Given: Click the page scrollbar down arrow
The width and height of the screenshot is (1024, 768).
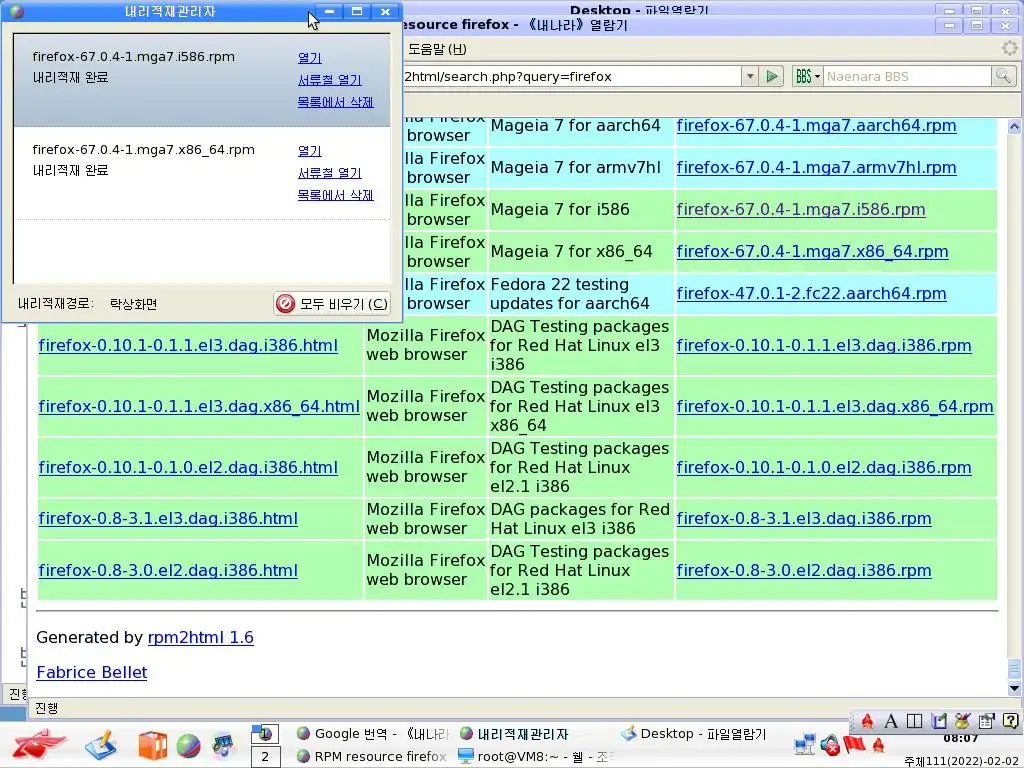Looking at the screenshot, I should [1014, 688].
